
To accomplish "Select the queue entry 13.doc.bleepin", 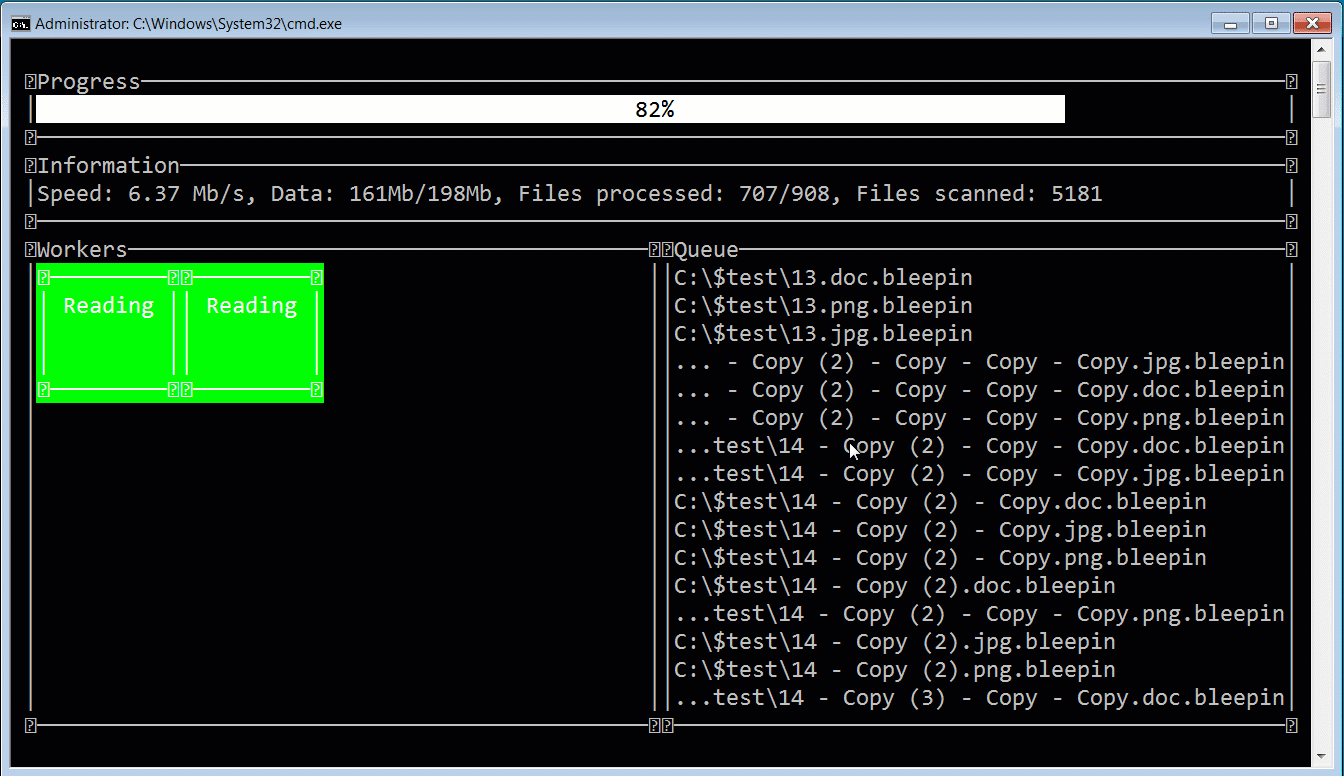I will [822, 277].
